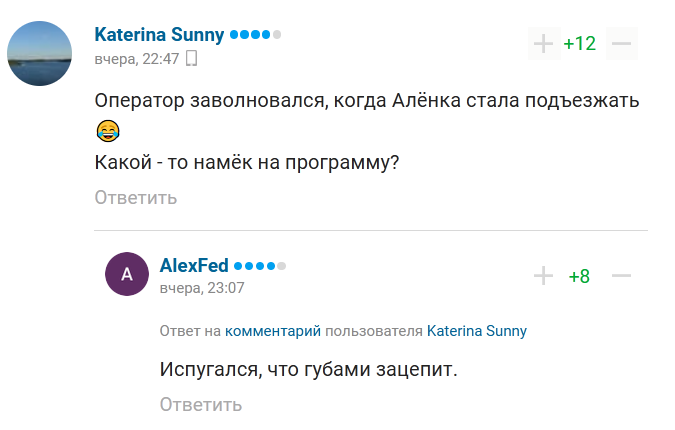
Task: Open the purple AlexFed avatar
Action: click(x=126, y=275)
